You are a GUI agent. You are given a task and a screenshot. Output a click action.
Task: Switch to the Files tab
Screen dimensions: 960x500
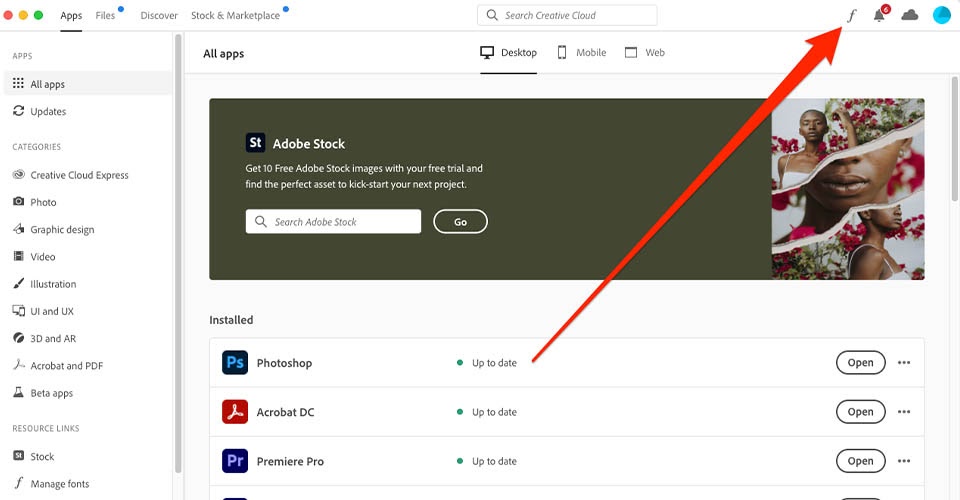coord(105,15)
